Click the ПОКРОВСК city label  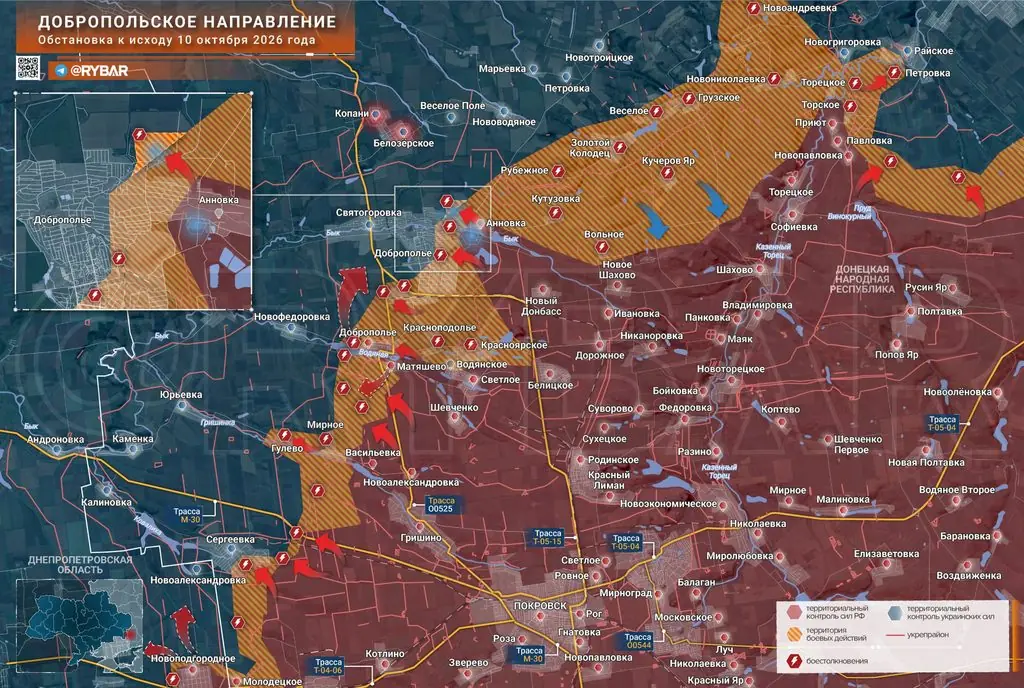click(x=540, y=606)
